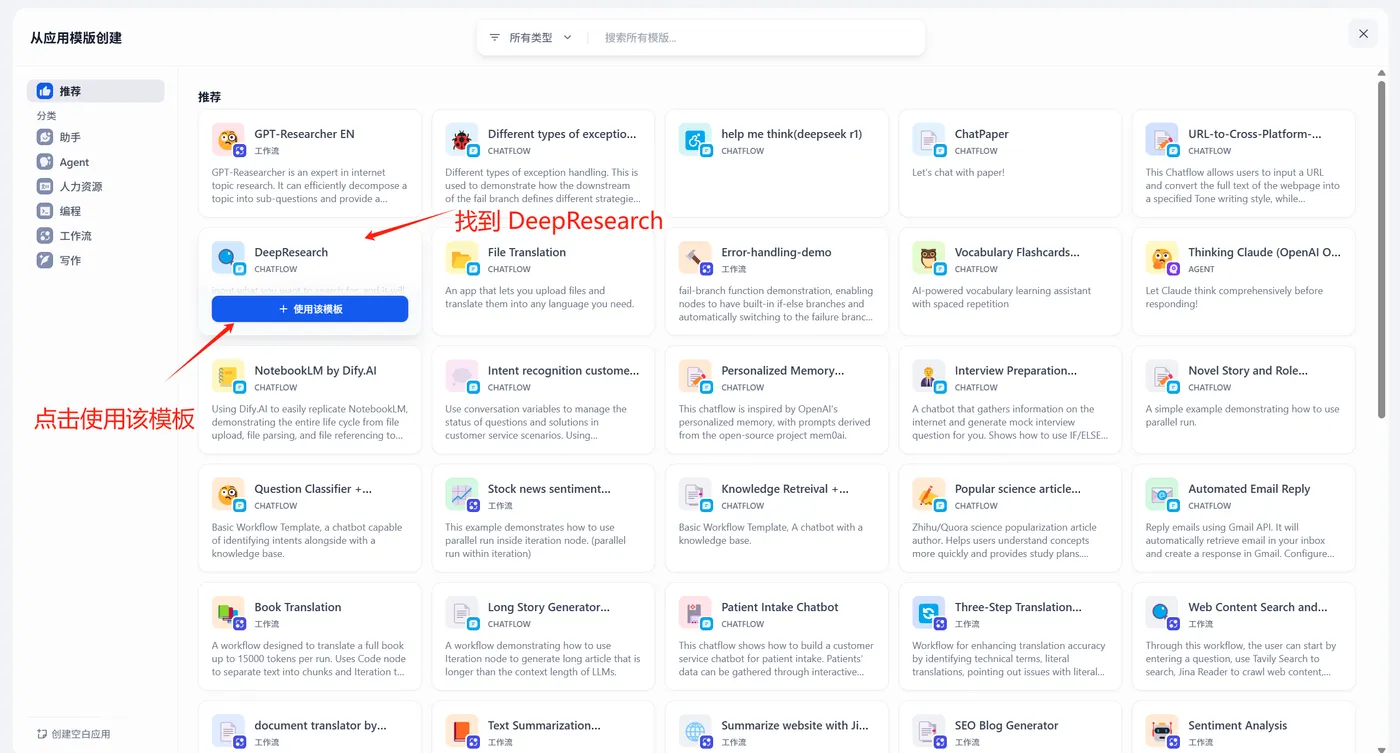Click the ladybug icon for Different types of exception
Viewport: 1400px width, 753px height.
(x=461, y=139)
